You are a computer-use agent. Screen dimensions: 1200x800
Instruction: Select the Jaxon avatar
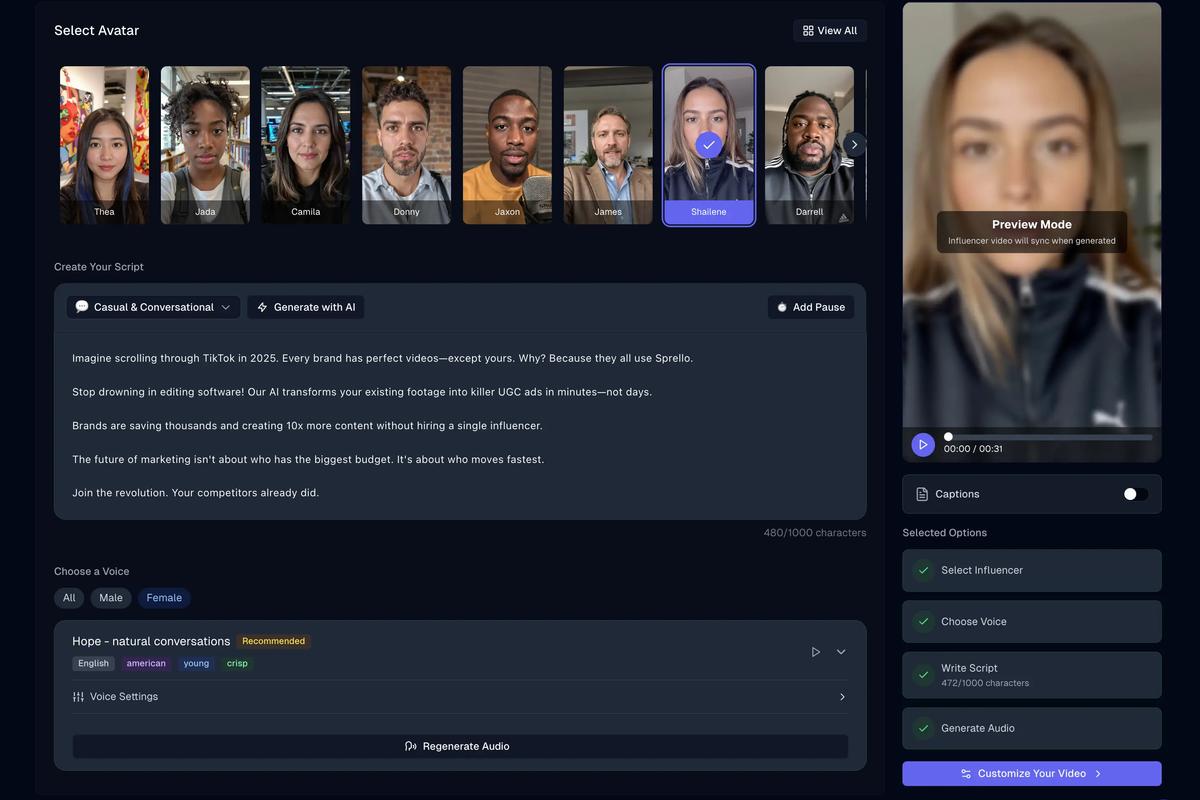[x=507, y=145]
